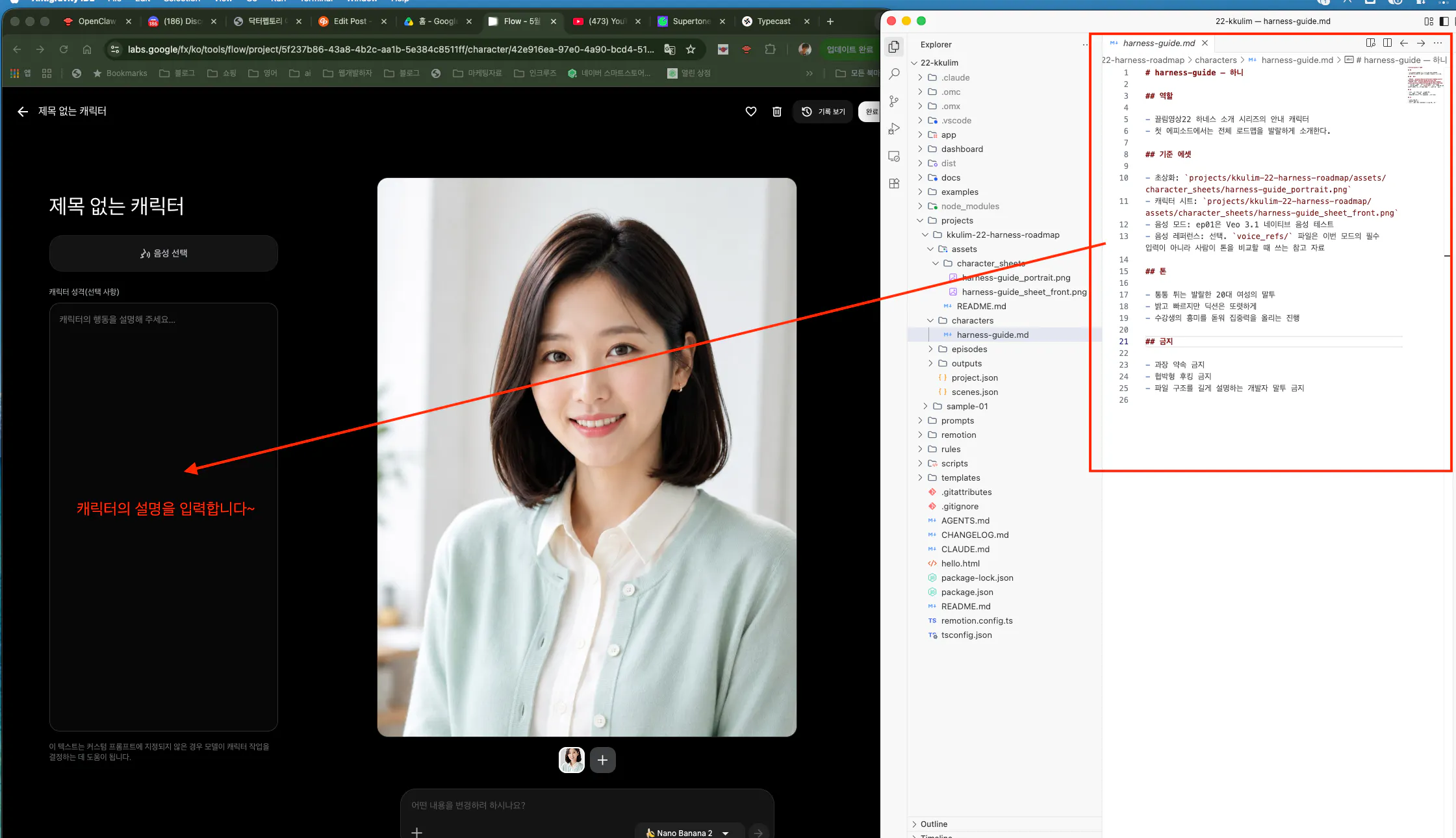Open the browser extensions puzzle icon
This screenshot has width=1456, height=838.
pos(770,49)
